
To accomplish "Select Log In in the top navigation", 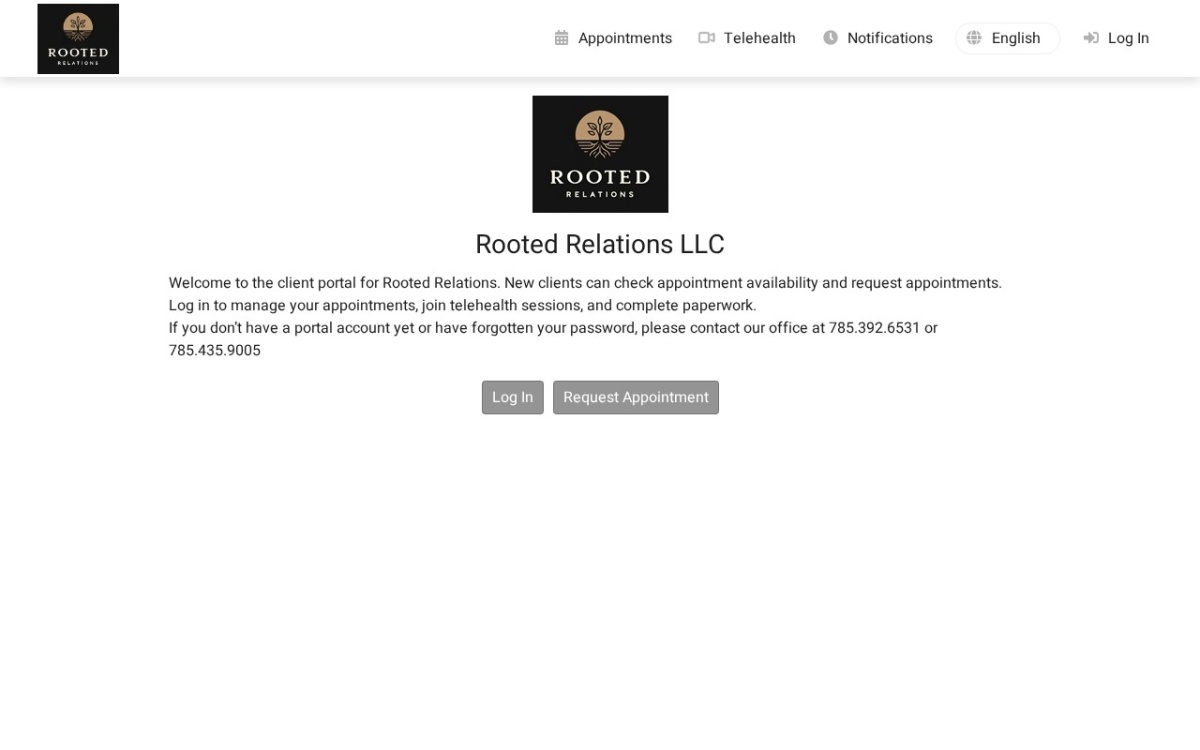I will tap(1116, 38).
